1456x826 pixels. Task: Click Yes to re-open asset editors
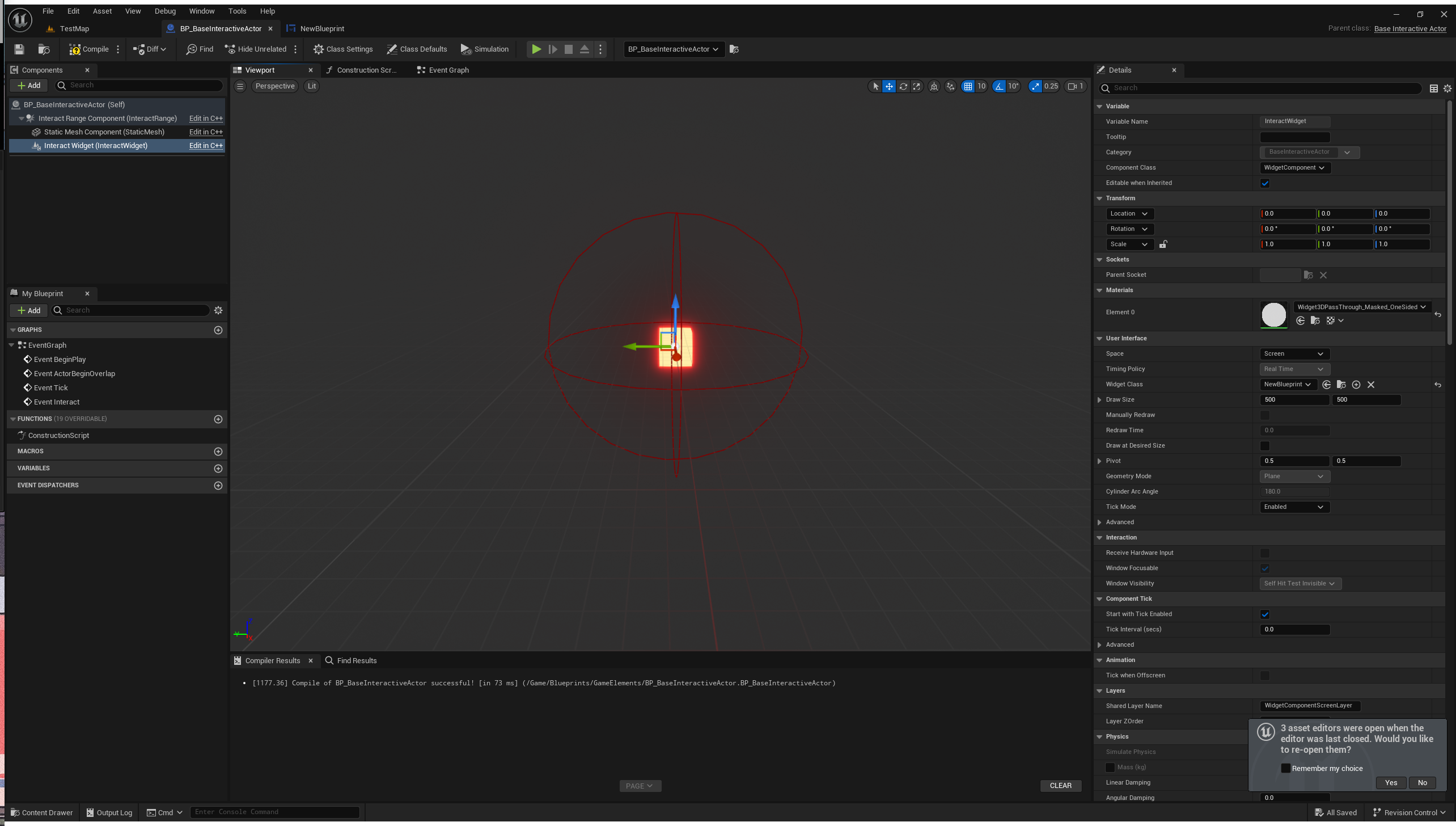(1391, 783)
